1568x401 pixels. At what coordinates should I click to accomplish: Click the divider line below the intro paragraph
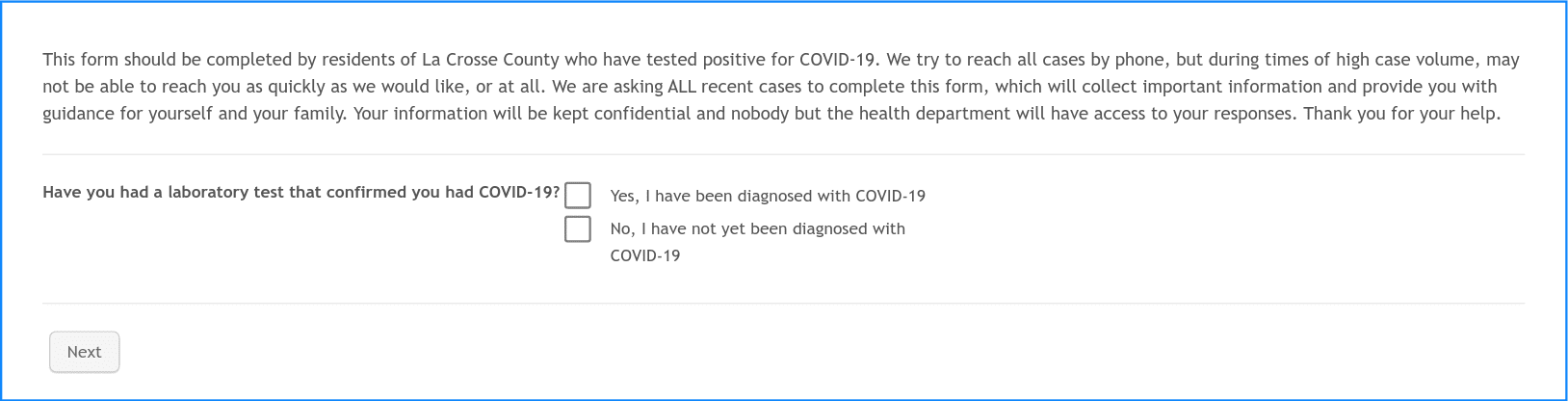783,154
